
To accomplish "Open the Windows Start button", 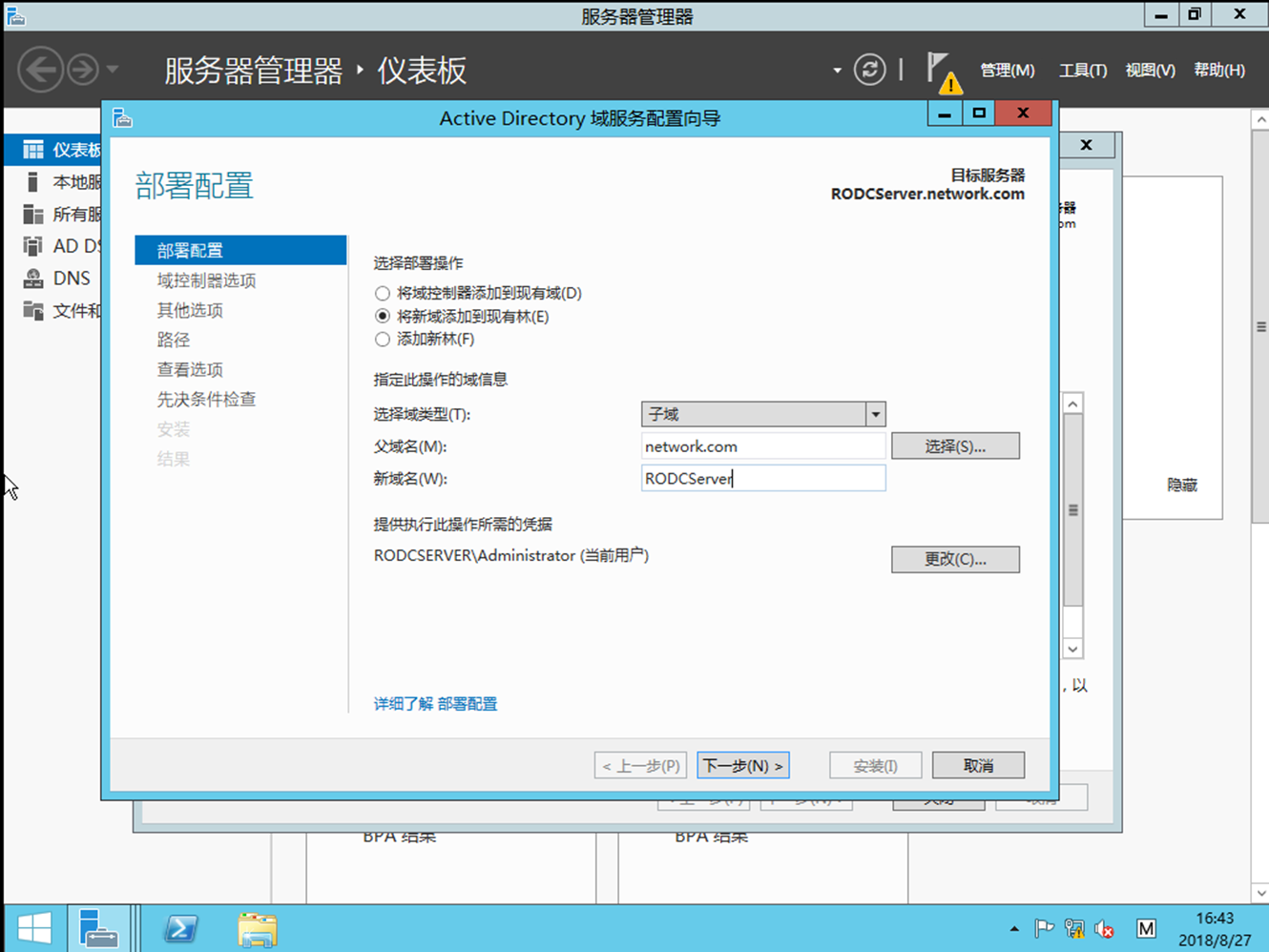I will (34, 928).
